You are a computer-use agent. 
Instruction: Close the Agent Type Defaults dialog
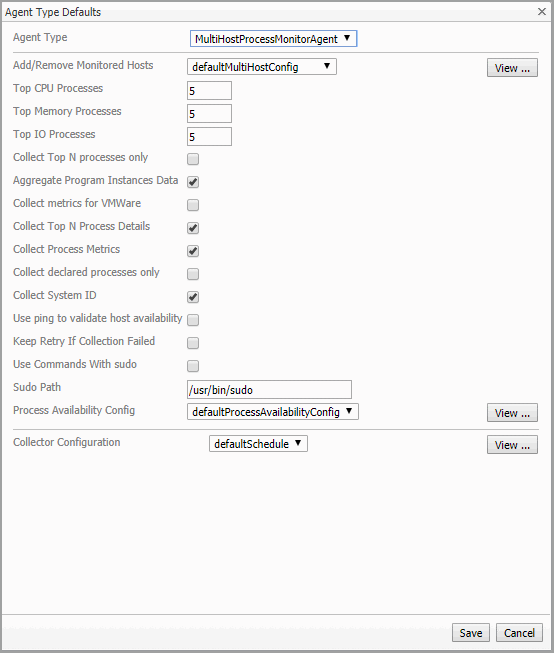tap(542, 12)
